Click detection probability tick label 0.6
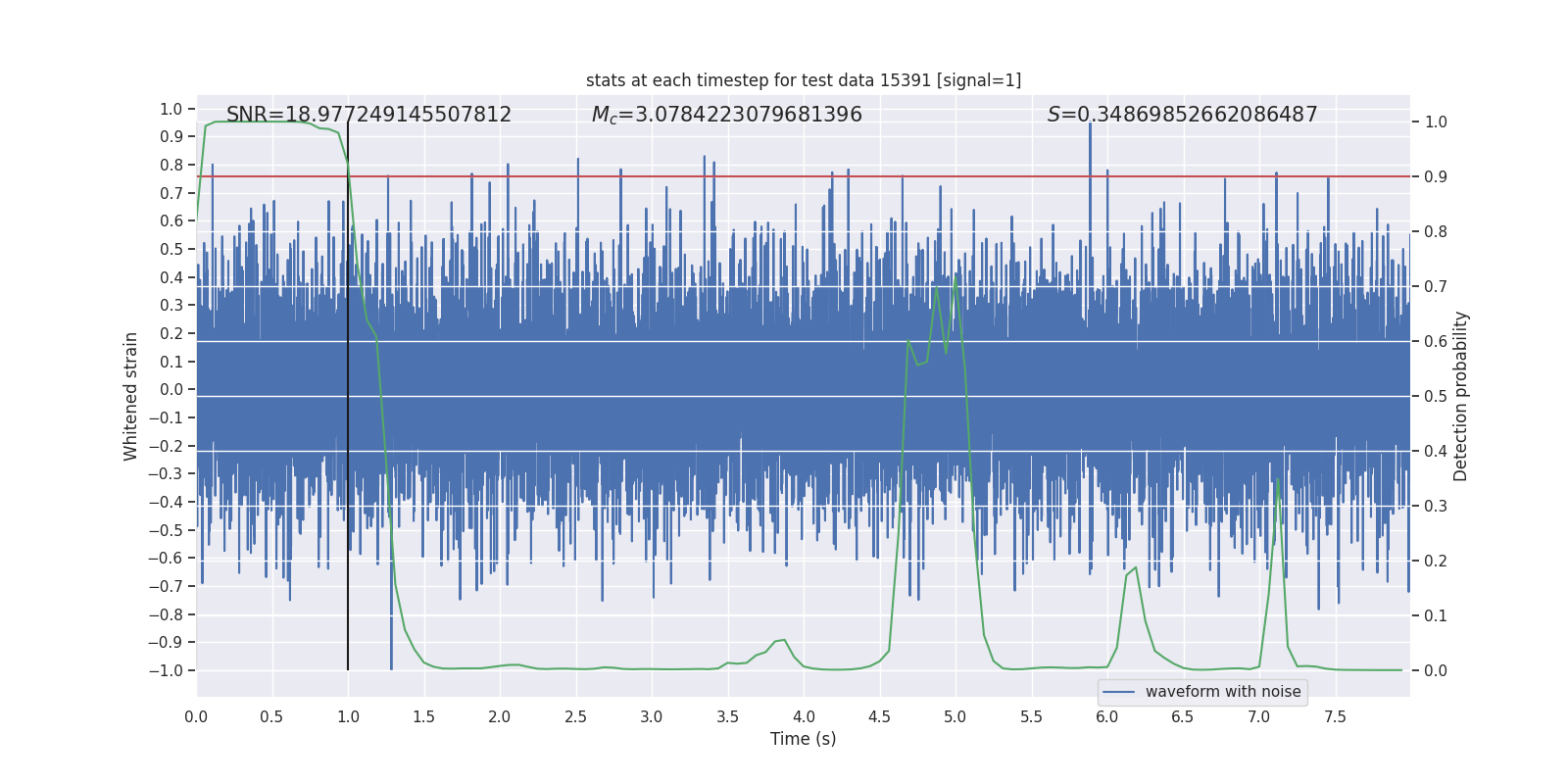Image resolution: width=1568 pixels, height=784 pixels. (x=1436, y=342)
